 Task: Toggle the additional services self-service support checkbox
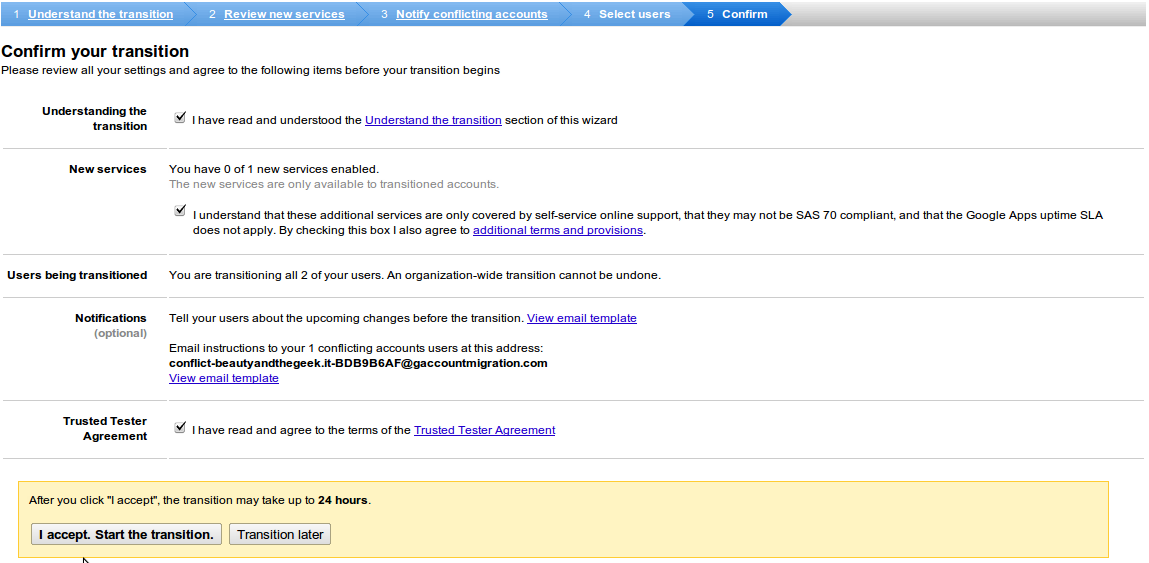[x=180, y=211]
